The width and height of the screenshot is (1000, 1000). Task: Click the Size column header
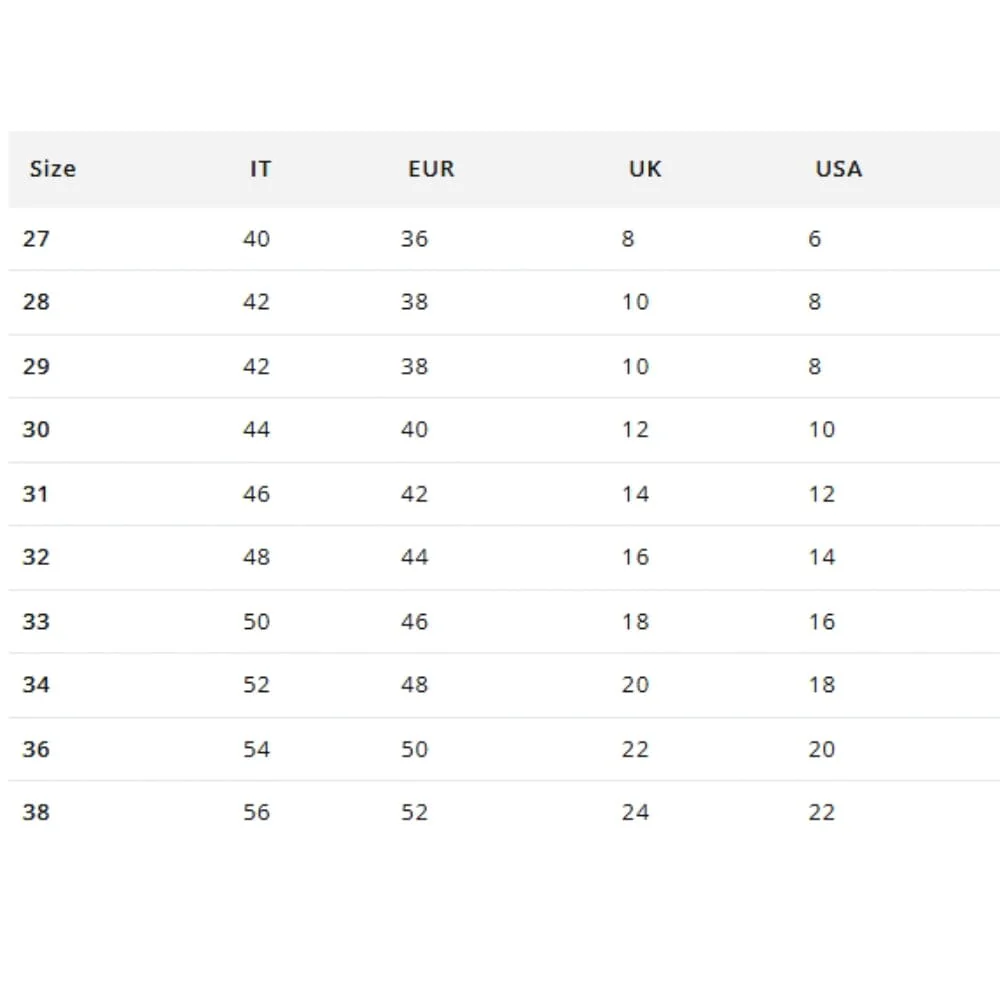click(52, 169)
